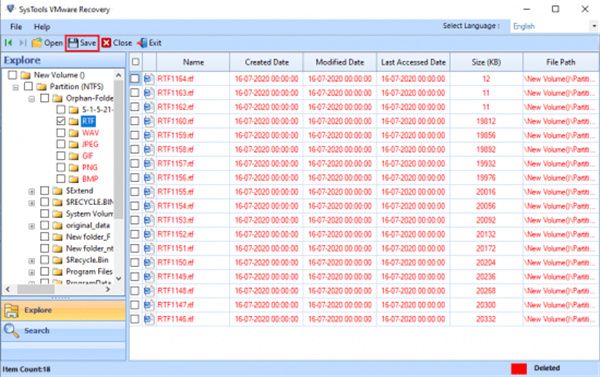Check the $RECYCLE.BIN folder checkbox
The width and height of the screenshot is (600, 377).
pos(45,202)
